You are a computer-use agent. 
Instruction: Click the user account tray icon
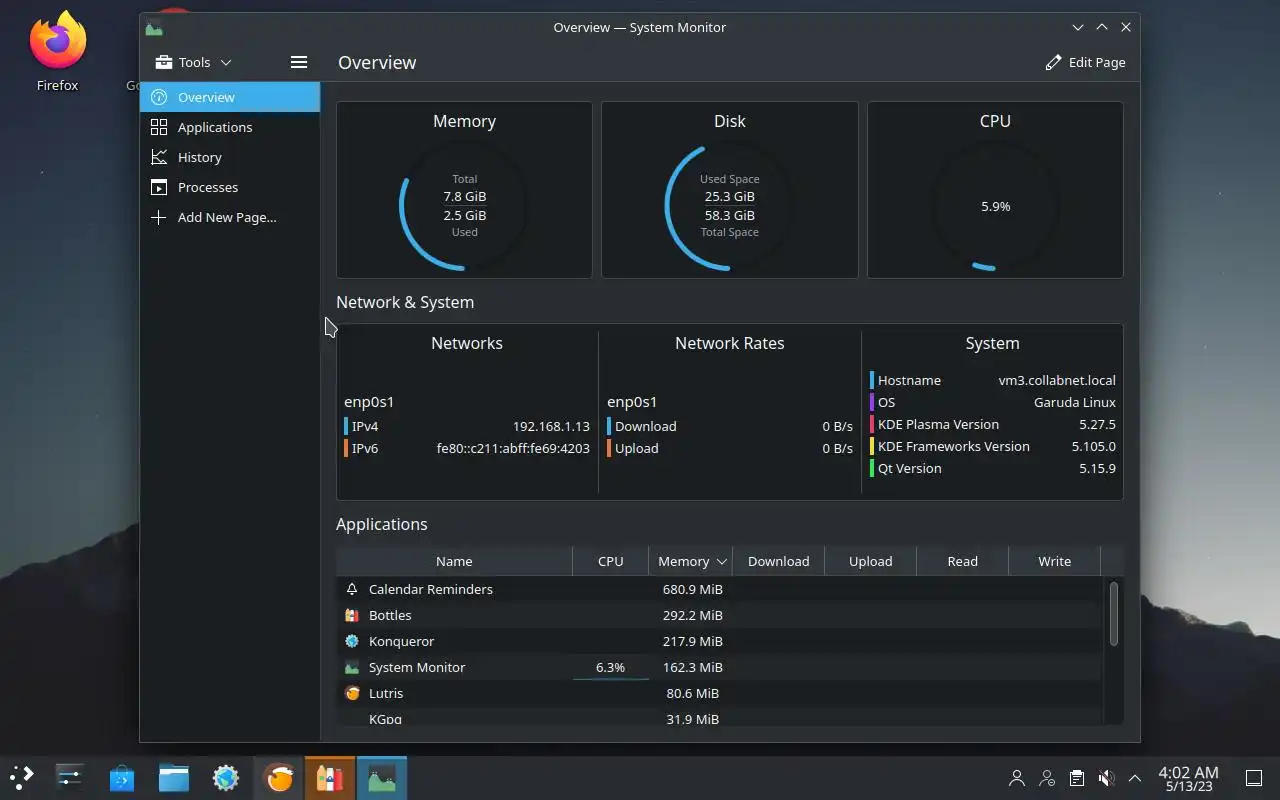(1017, 777)
